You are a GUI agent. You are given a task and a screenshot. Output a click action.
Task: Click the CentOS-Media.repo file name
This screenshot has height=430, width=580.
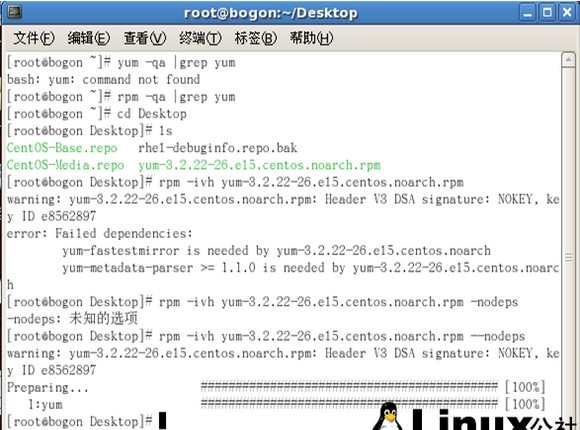pos(65,165)
